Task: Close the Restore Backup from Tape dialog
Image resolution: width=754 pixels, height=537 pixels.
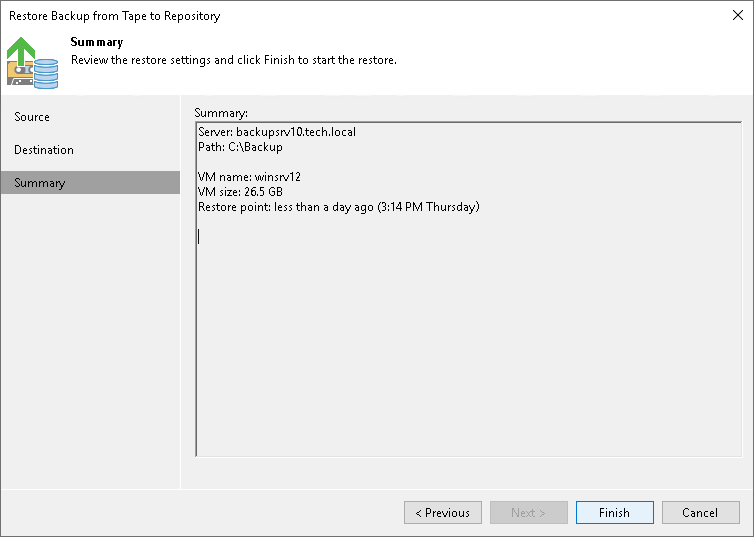Action: 738,15
